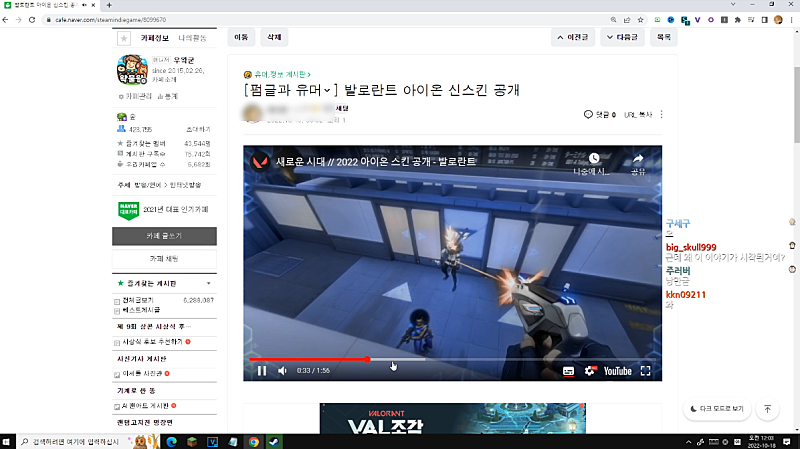
Task: Click the 우리카페앱 수 row
Action: [164, 164]
